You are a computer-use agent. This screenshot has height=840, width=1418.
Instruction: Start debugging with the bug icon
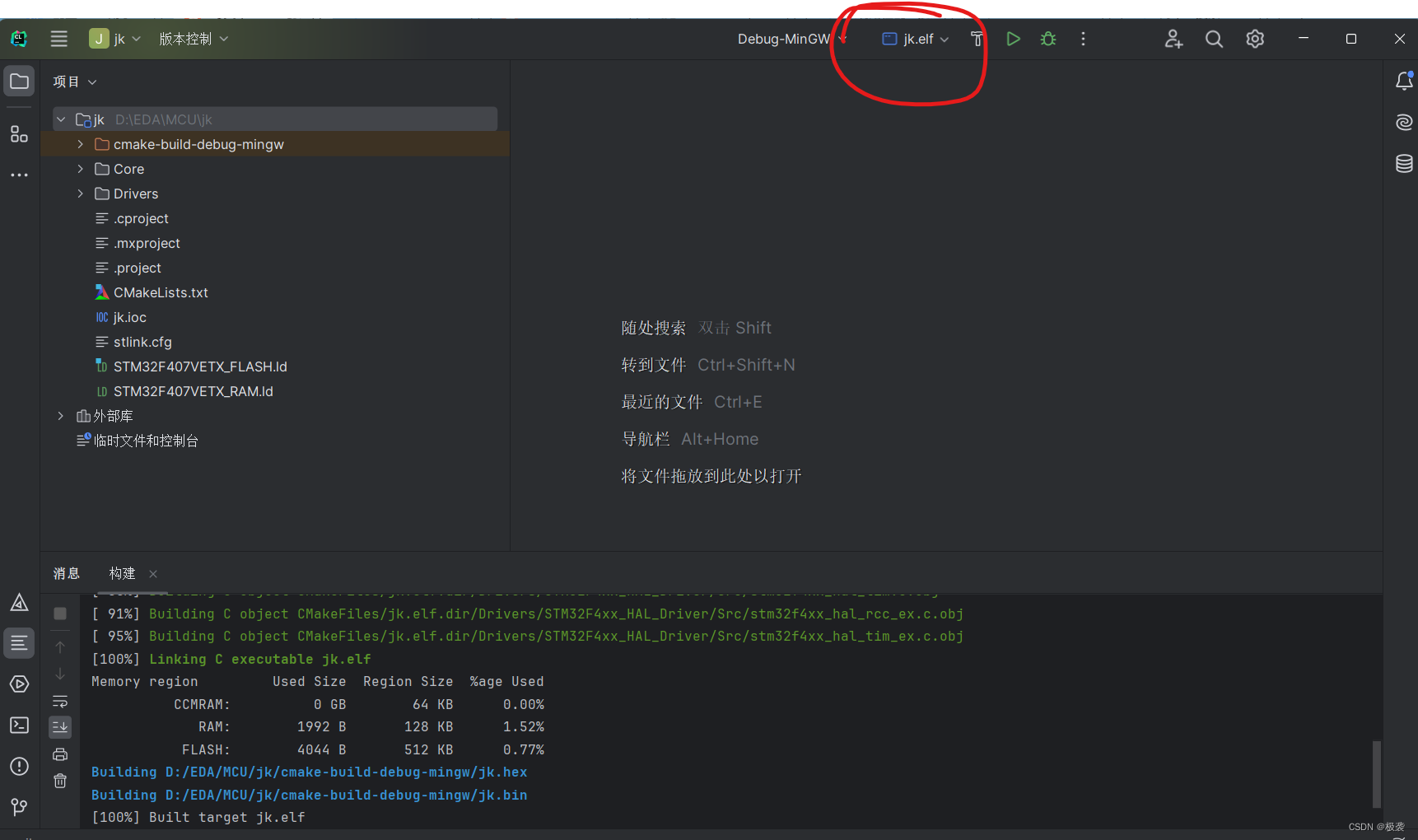click(1048, 39)
